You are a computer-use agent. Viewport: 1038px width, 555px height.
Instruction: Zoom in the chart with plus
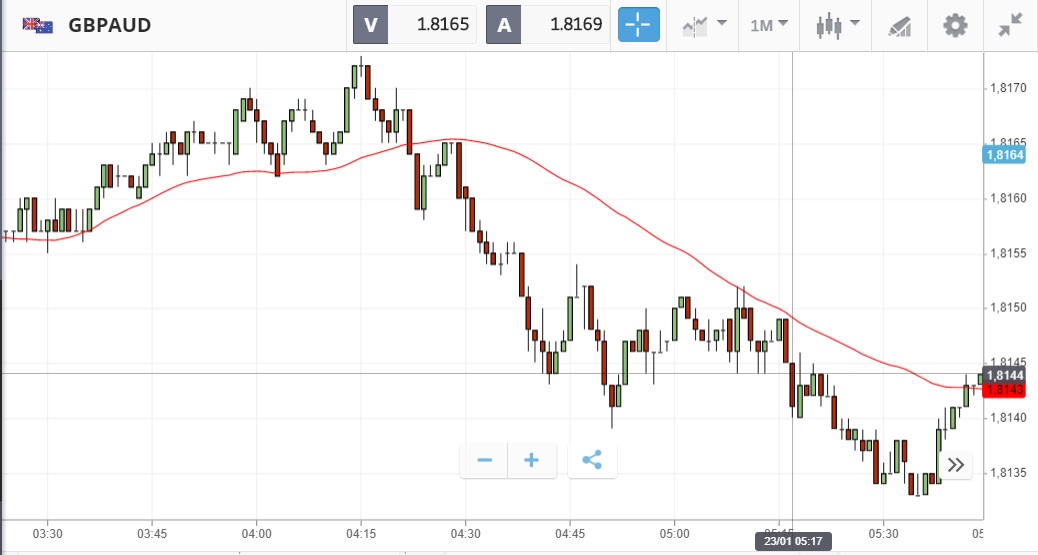coord(532,460)
